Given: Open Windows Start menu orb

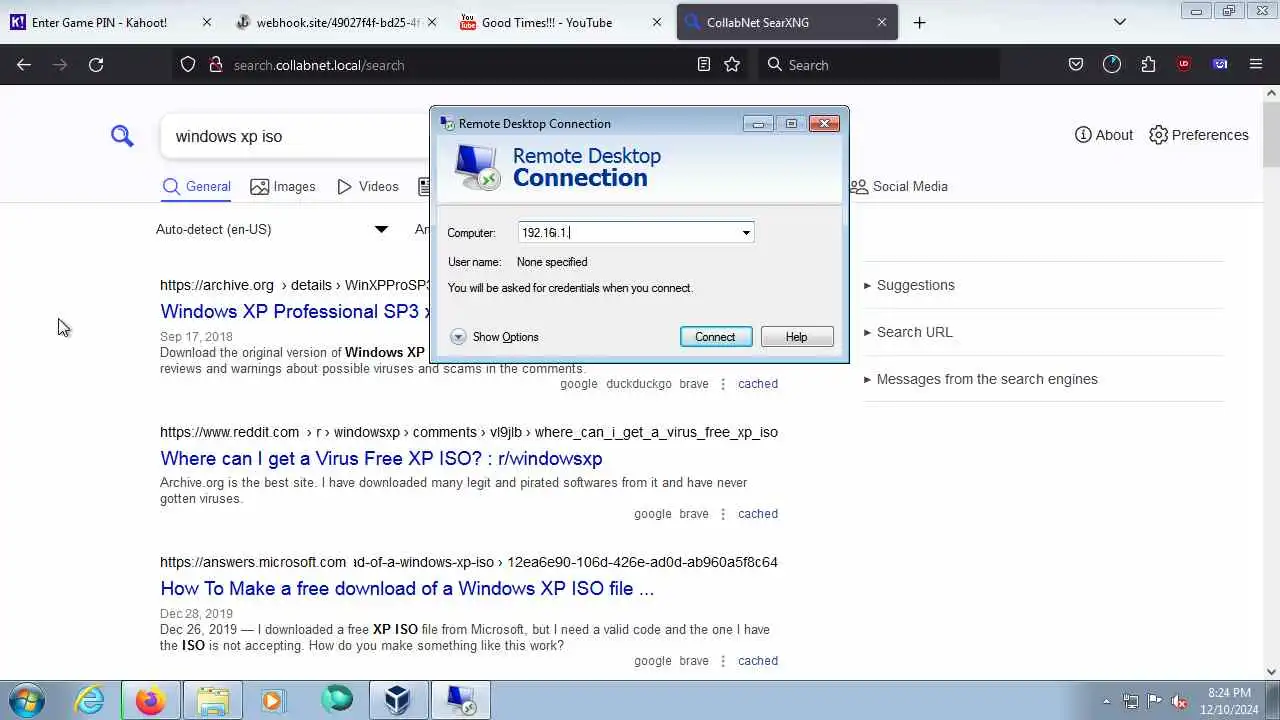Looking at the screenshot, I should [27, 700].
